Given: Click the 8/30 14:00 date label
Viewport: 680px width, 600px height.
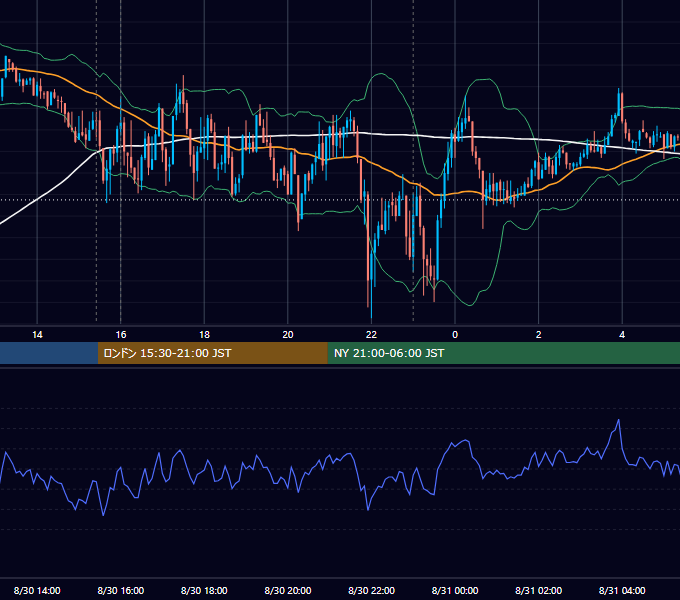Looking at the screenshot, I should pyautogui.click(x=37, y=590).
